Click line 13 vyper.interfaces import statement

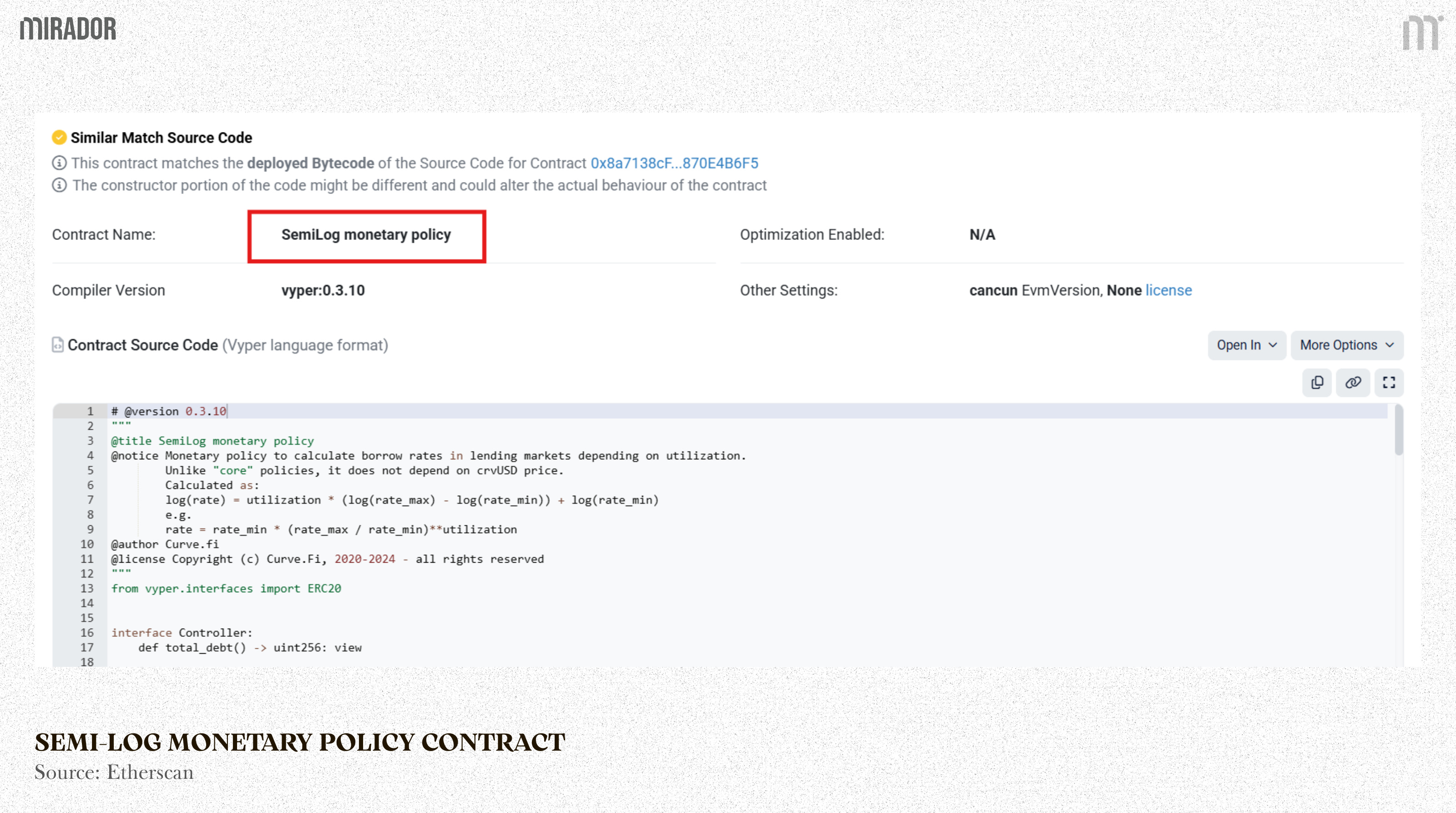tap(226, 588)
